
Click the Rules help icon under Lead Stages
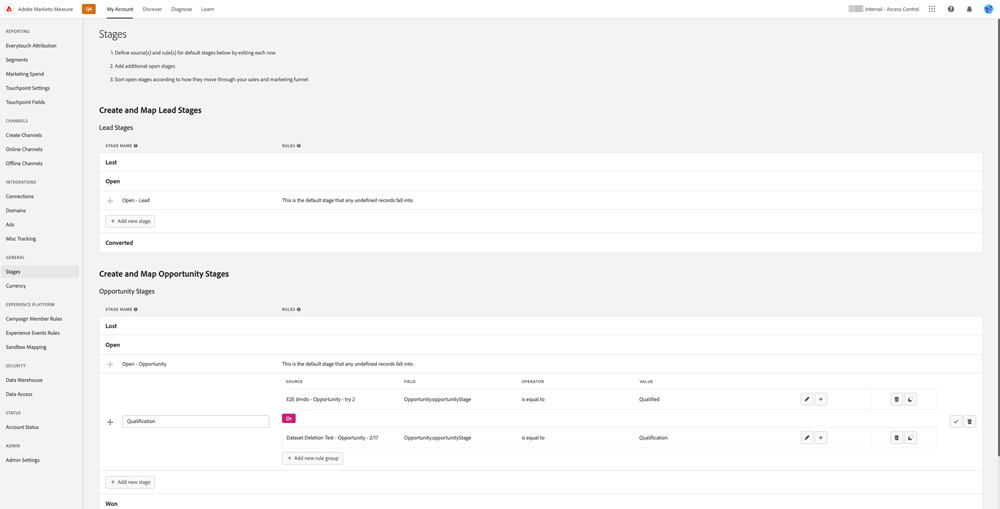click(x=299, y=146)
